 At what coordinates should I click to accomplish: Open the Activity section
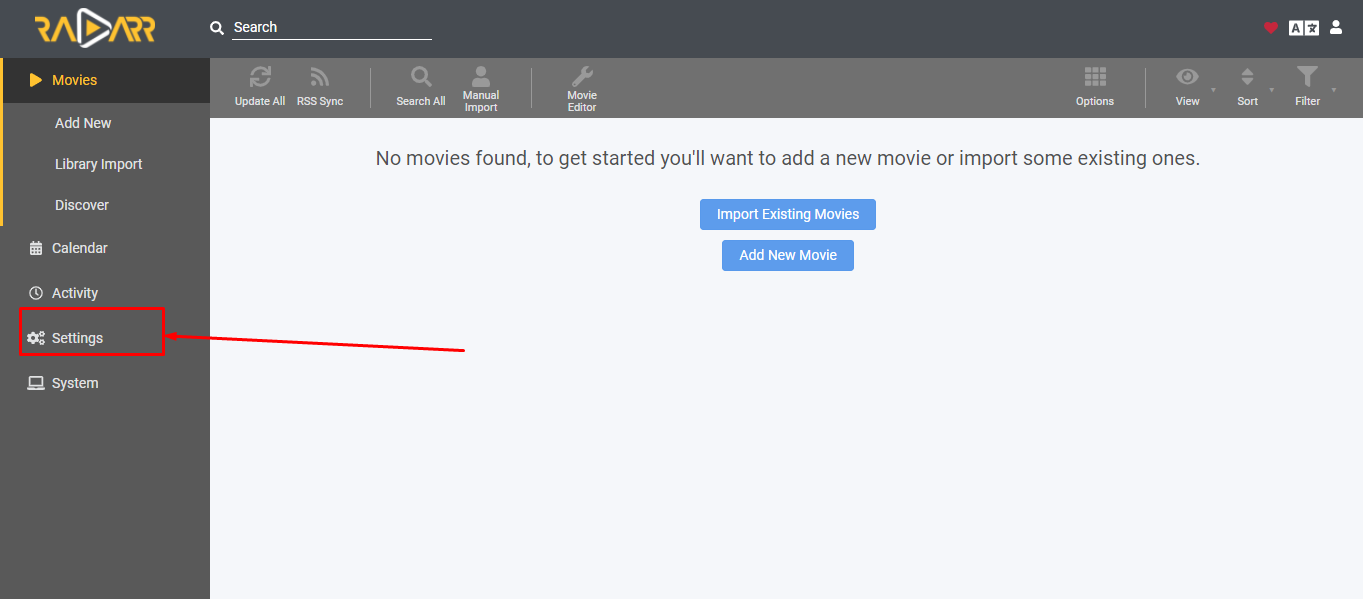[74, 292]
